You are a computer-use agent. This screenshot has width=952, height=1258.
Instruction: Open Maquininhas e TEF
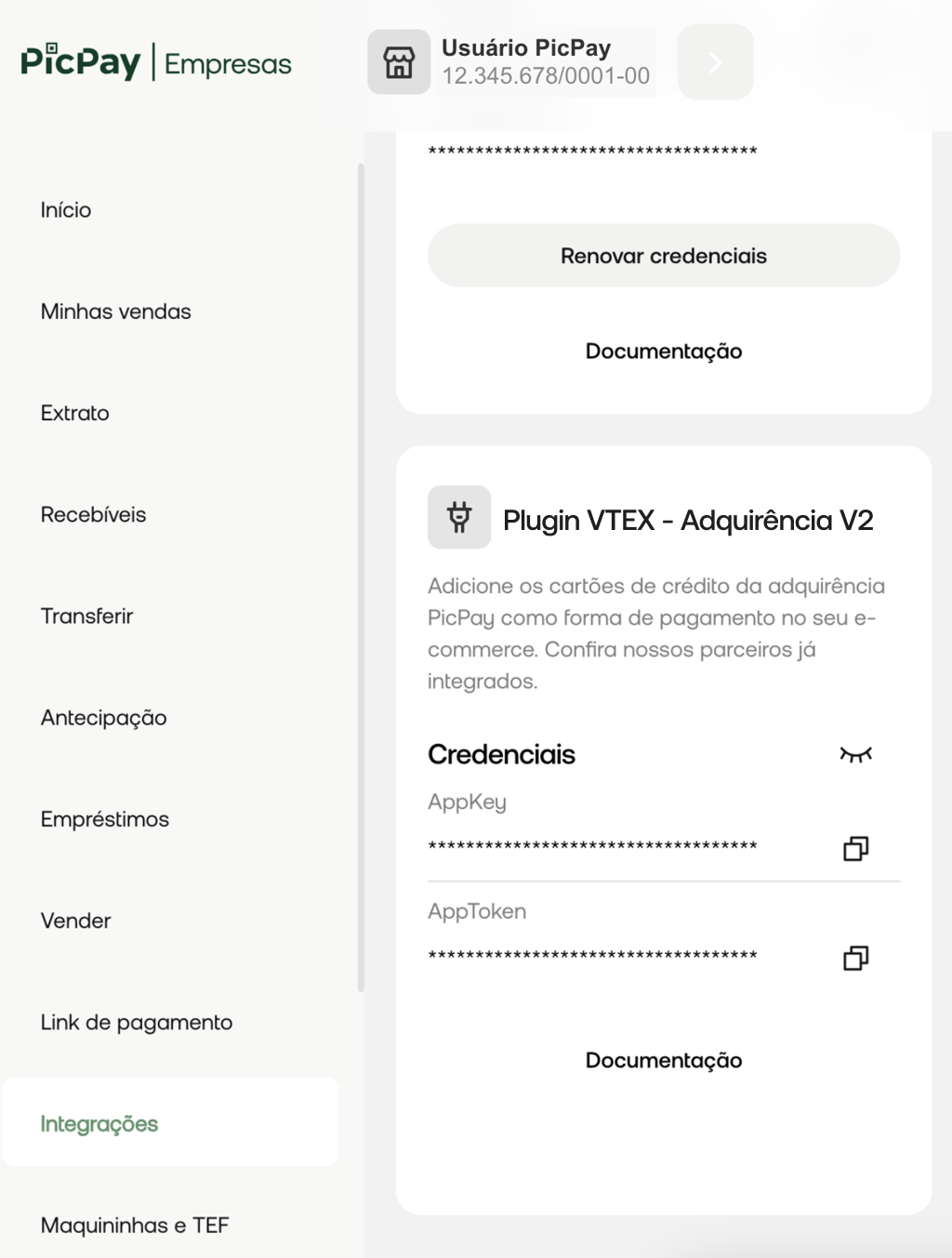pyautogui.click(x=135, y=1225)
